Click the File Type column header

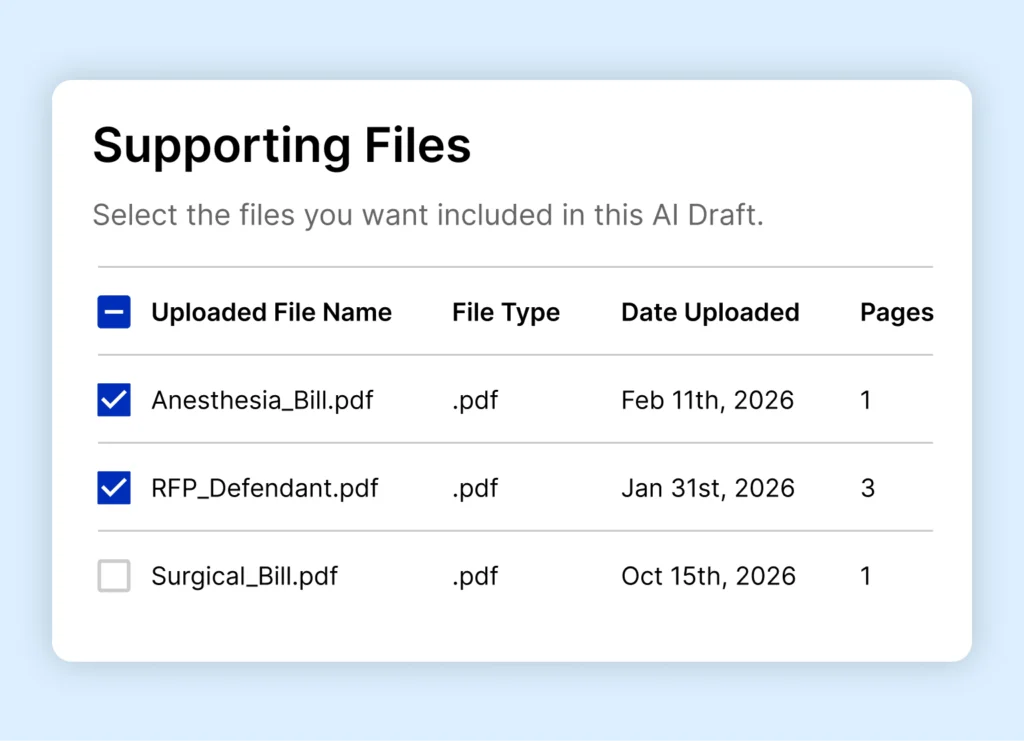click(x=505, y=313)
